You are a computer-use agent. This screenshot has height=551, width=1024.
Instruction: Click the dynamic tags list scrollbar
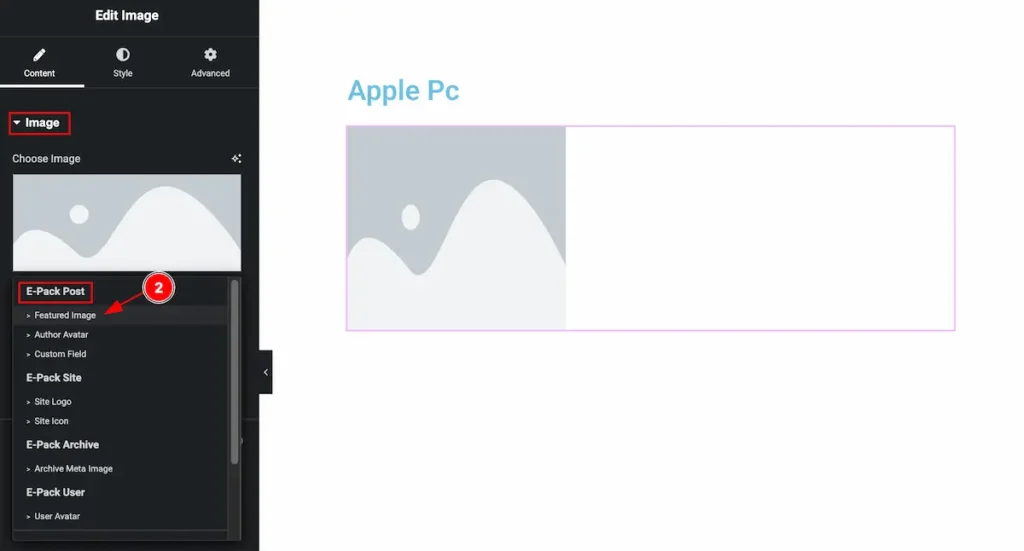click(x=234, y=373)
